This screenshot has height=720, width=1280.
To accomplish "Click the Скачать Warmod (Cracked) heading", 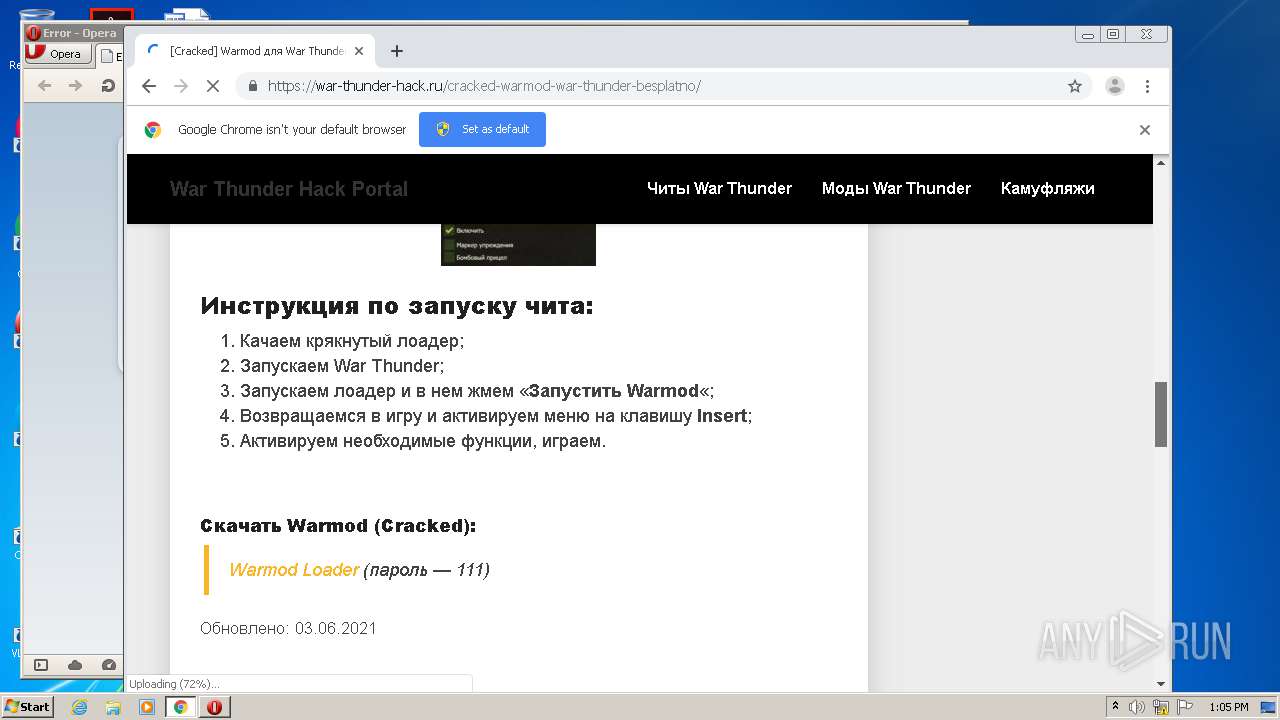I will click(338, 526).
